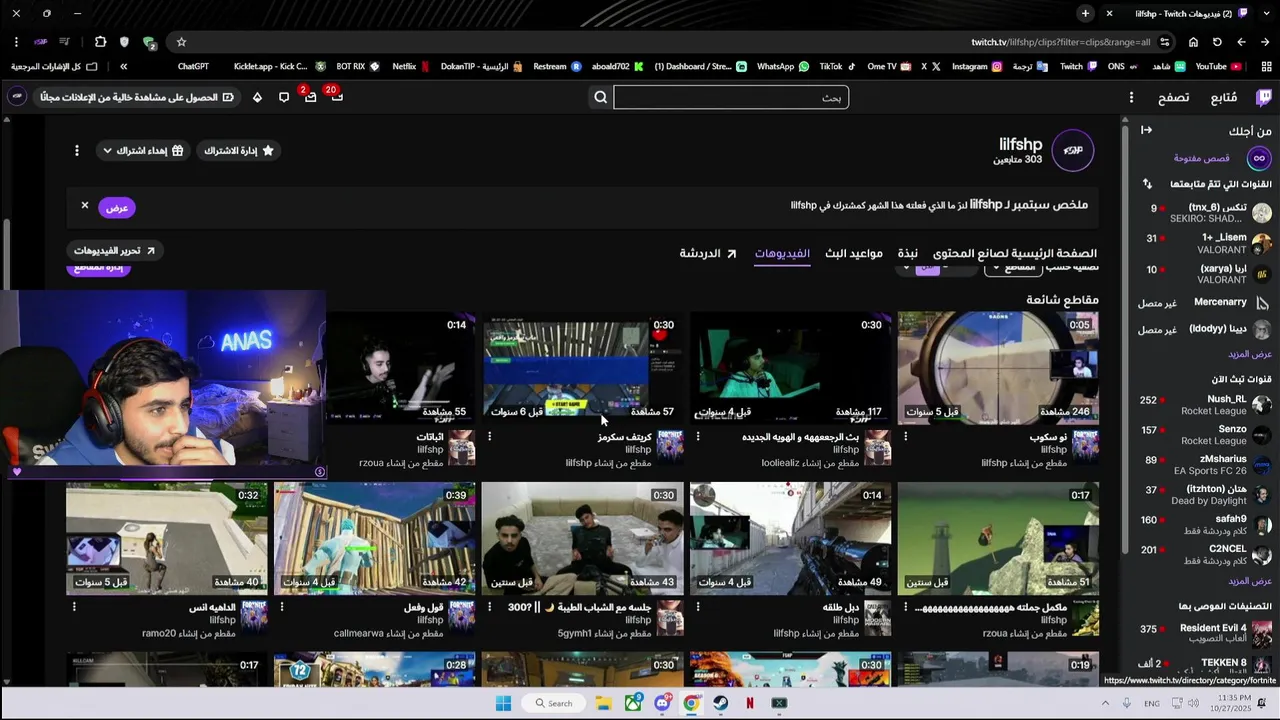Viewport: 1280px width, 720px height.
Task: Play the جلسه مع الشباب الطيبة thumbnail
Action: (x=582, y=539)
